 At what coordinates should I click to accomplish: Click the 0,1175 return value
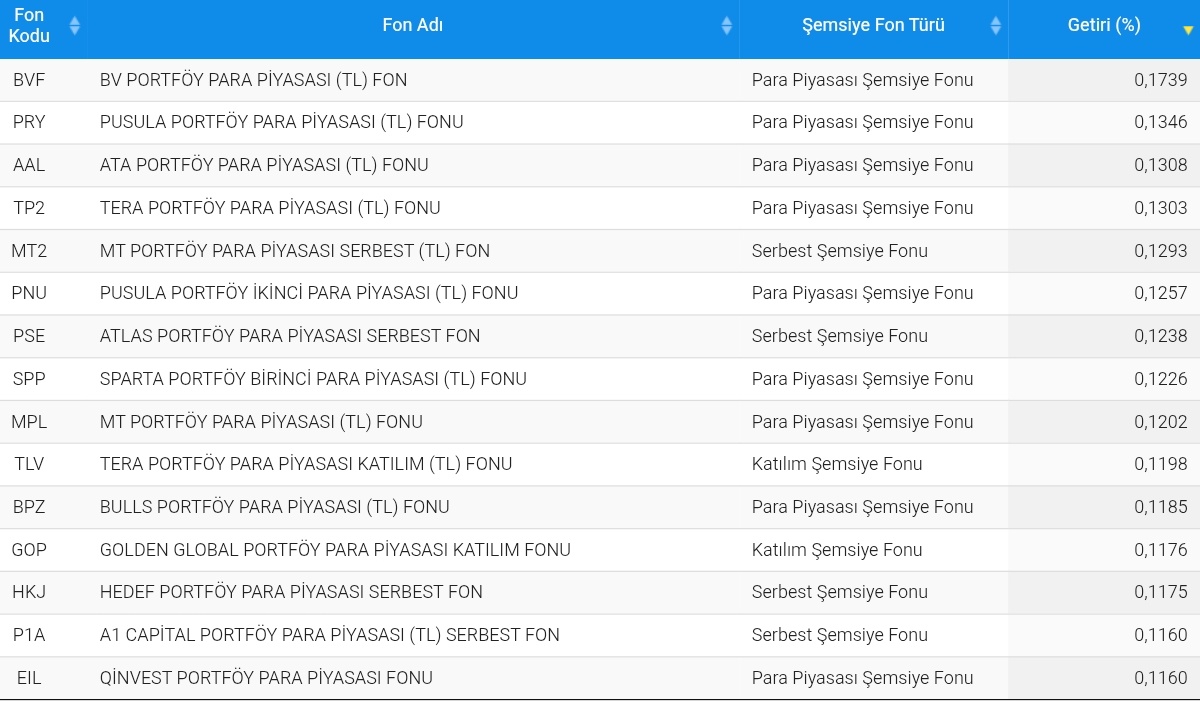pos(1161,592)
